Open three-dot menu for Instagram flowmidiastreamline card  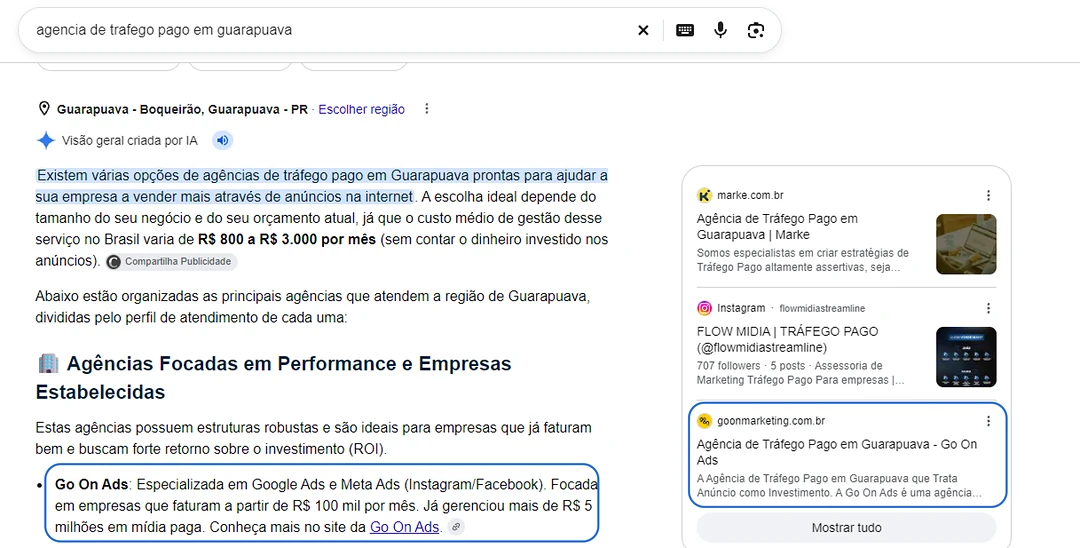tap(988, 308)
